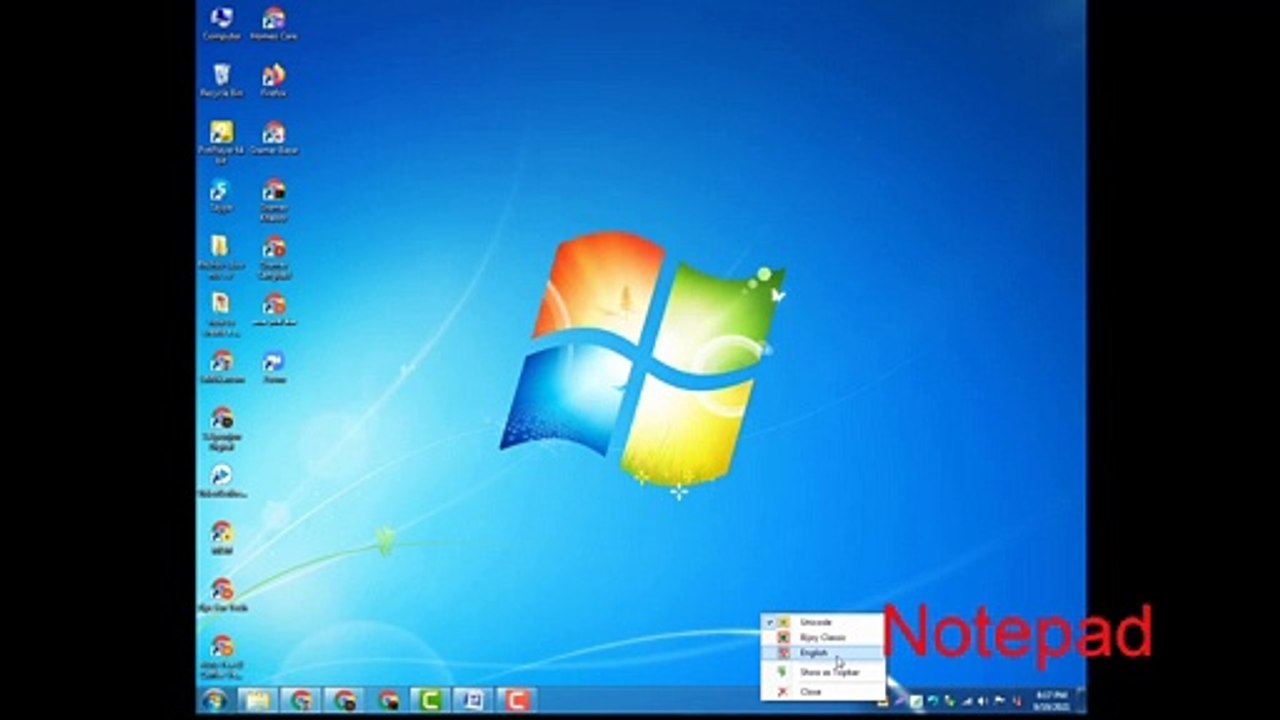
Task: Click the volume speaker tray icon
Action: point(982,701)
